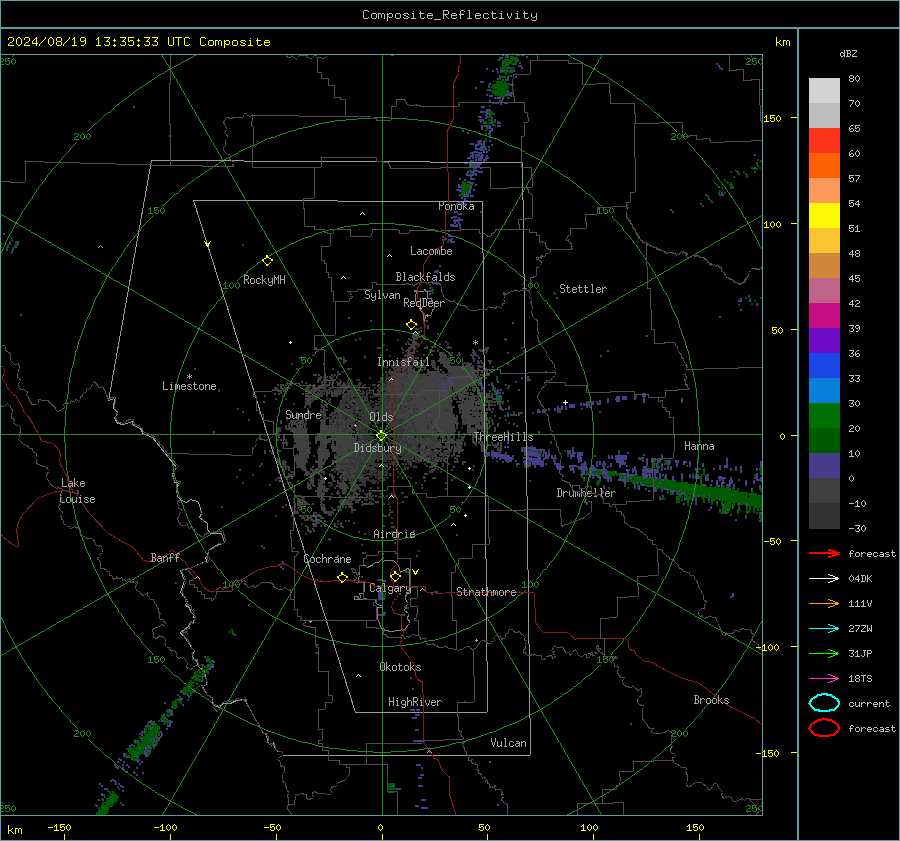Select the yellow diamond marker near Cochrane
The image size is (900, 841).
[343, 577]
